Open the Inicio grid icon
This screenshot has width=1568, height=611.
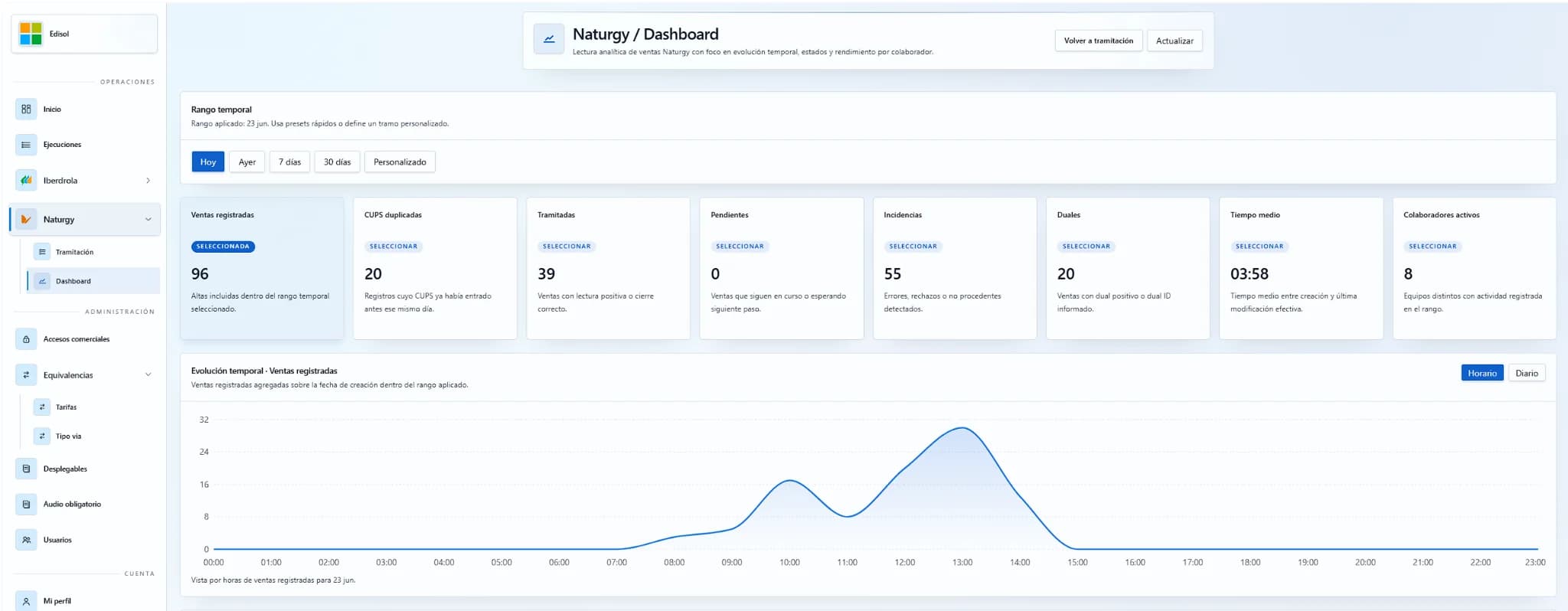click(26, 109)
